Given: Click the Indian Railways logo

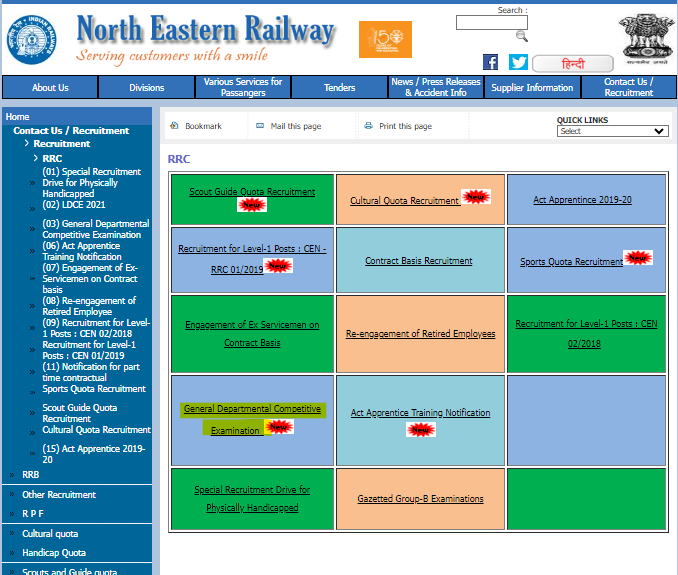Looking at the screenshot, I should 31,40.
